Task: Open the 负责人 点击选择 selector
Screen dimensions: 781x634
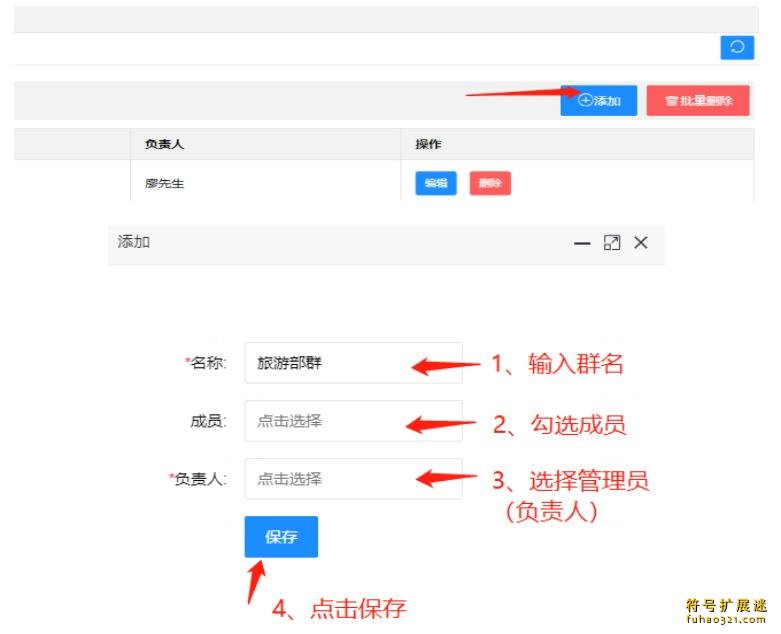Action: tap(353, 479)
